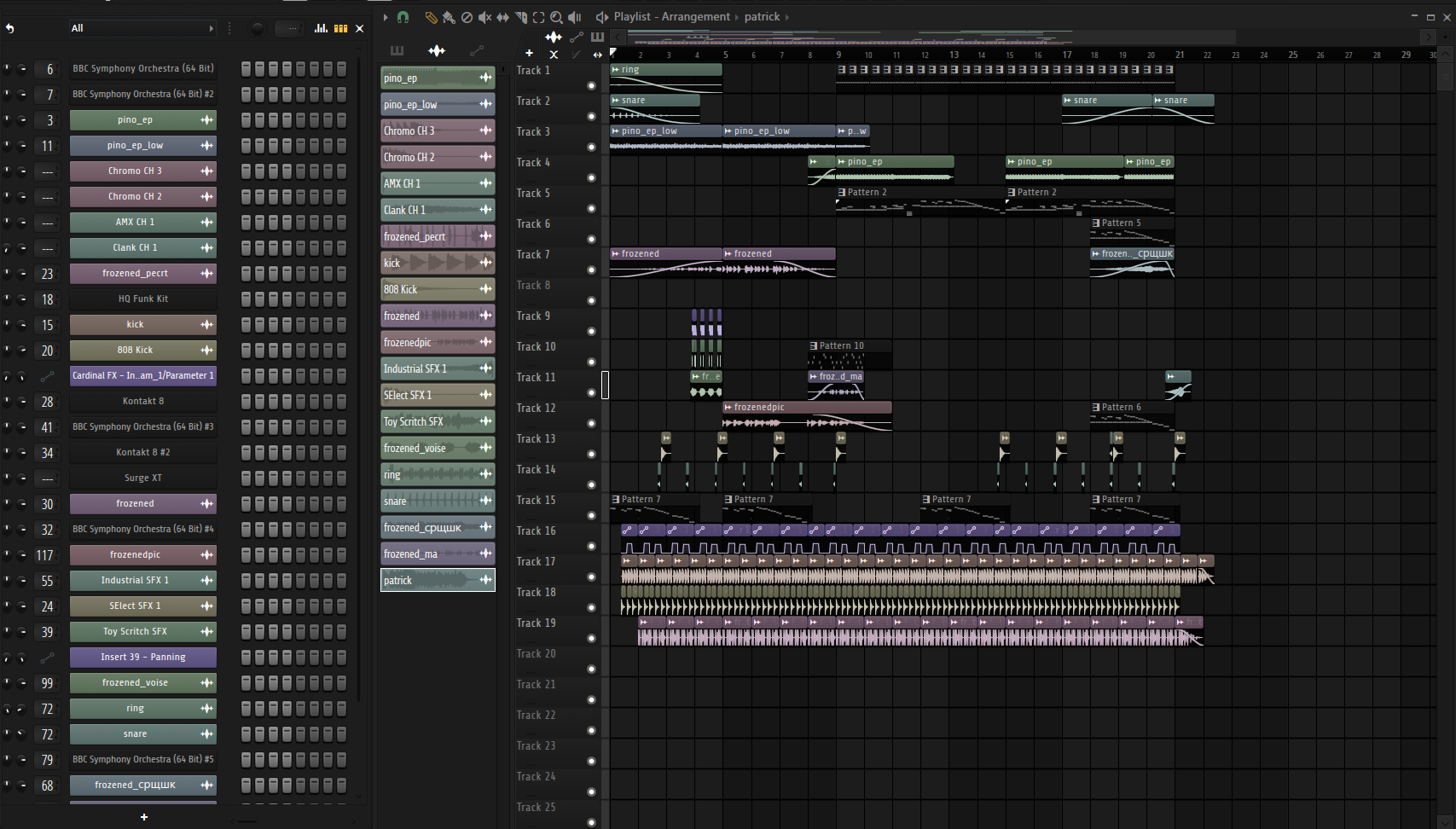Click the Kontakt 8 #2 channel button
Viewport: 1456px width, 829px height.
(143, 453)
